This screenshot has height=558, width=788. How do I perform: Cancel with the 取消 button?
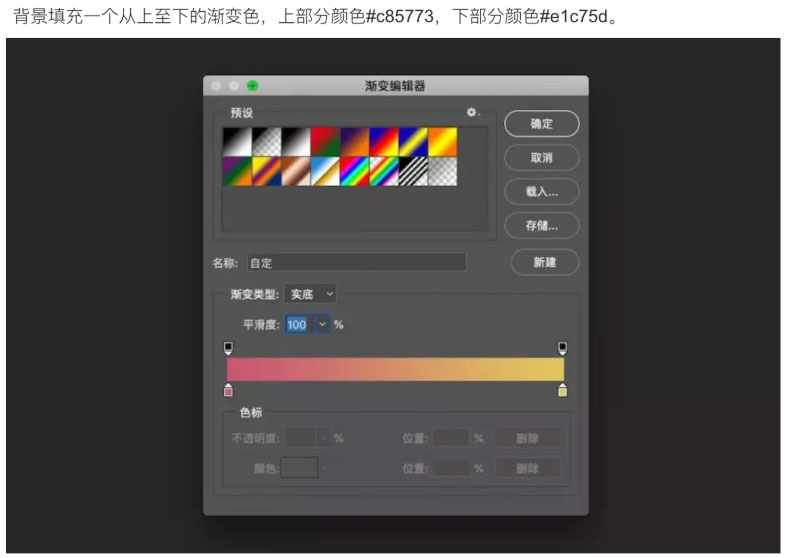pyautogui.click(x=542, y=158)
